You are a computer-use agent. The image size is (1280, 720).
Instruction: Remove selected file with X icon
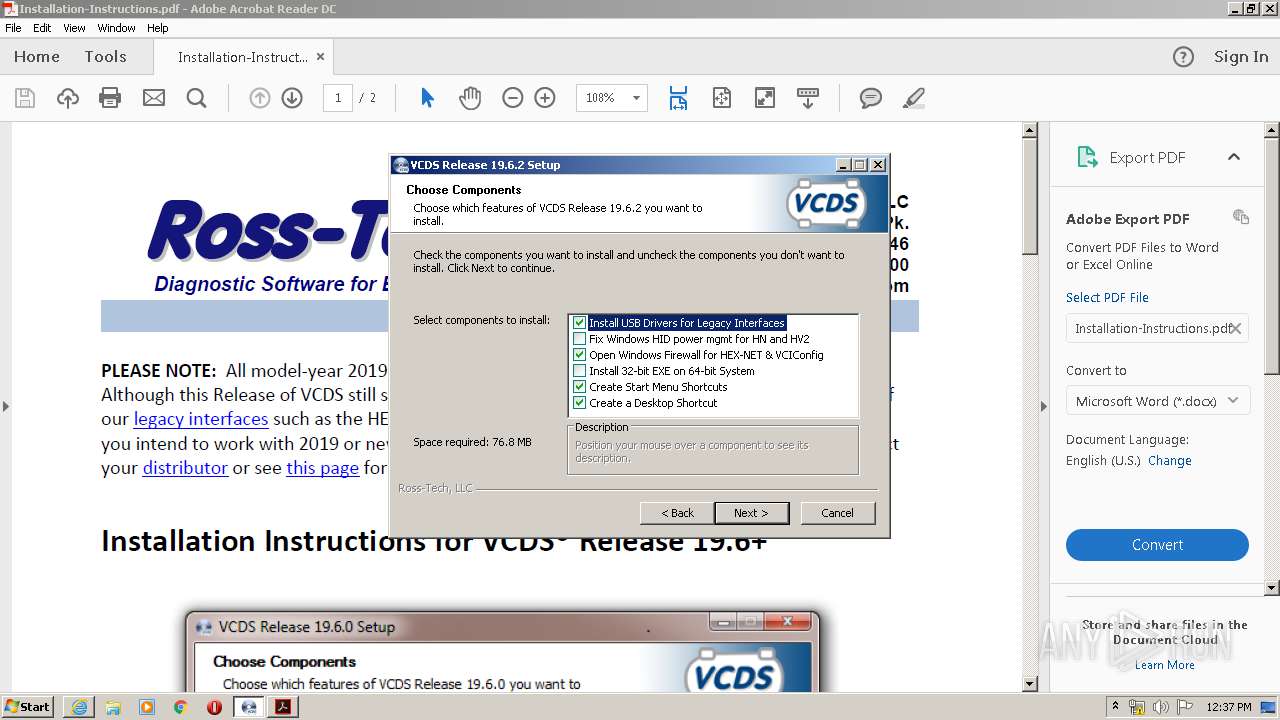point(1236,328)
